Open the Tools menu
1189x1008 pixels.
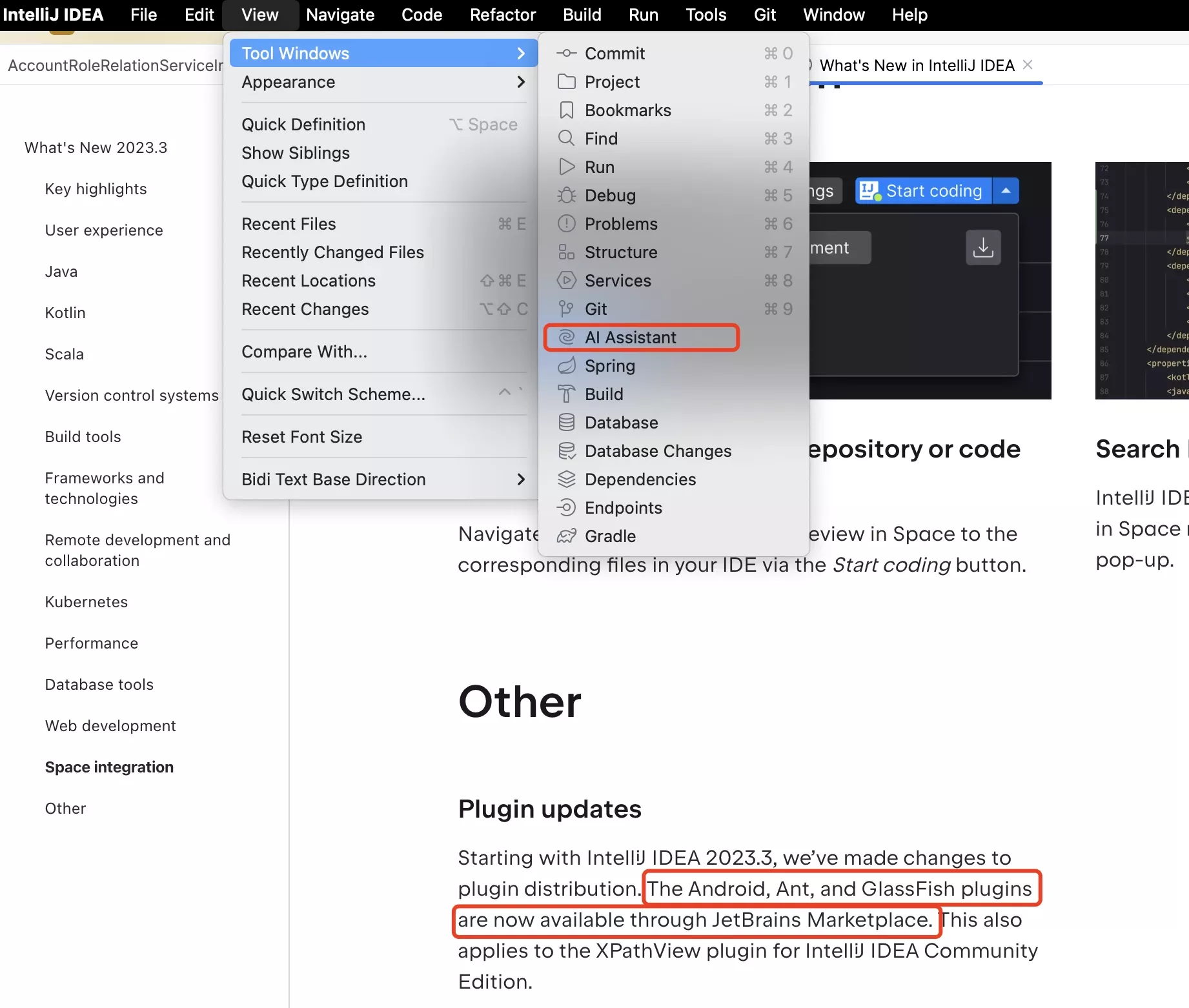(x=706, y=15)
